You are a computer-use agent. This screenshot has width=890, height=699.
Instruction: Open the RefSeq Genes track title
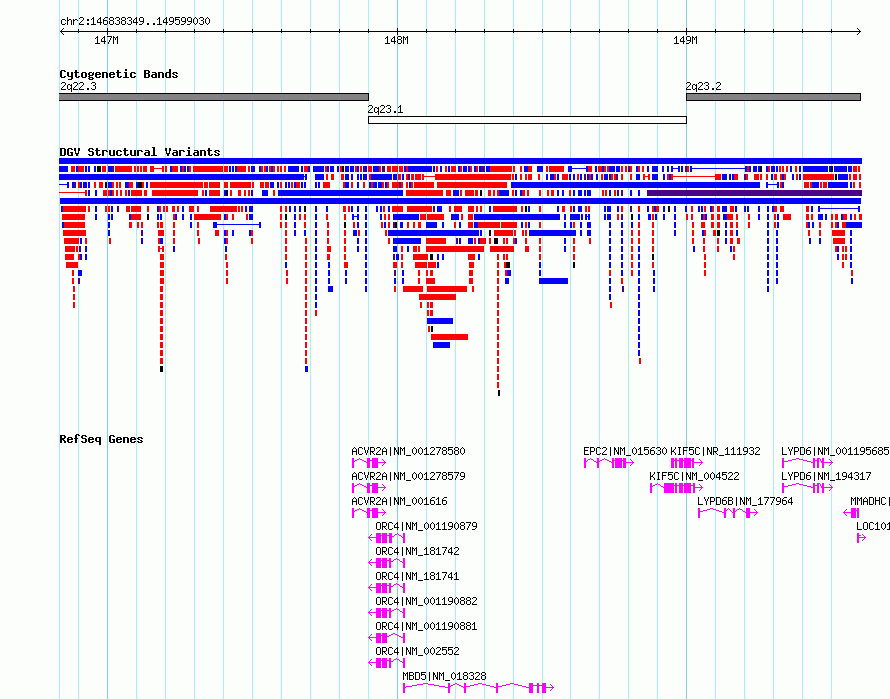pyautogui.click(x=101, y=439)
